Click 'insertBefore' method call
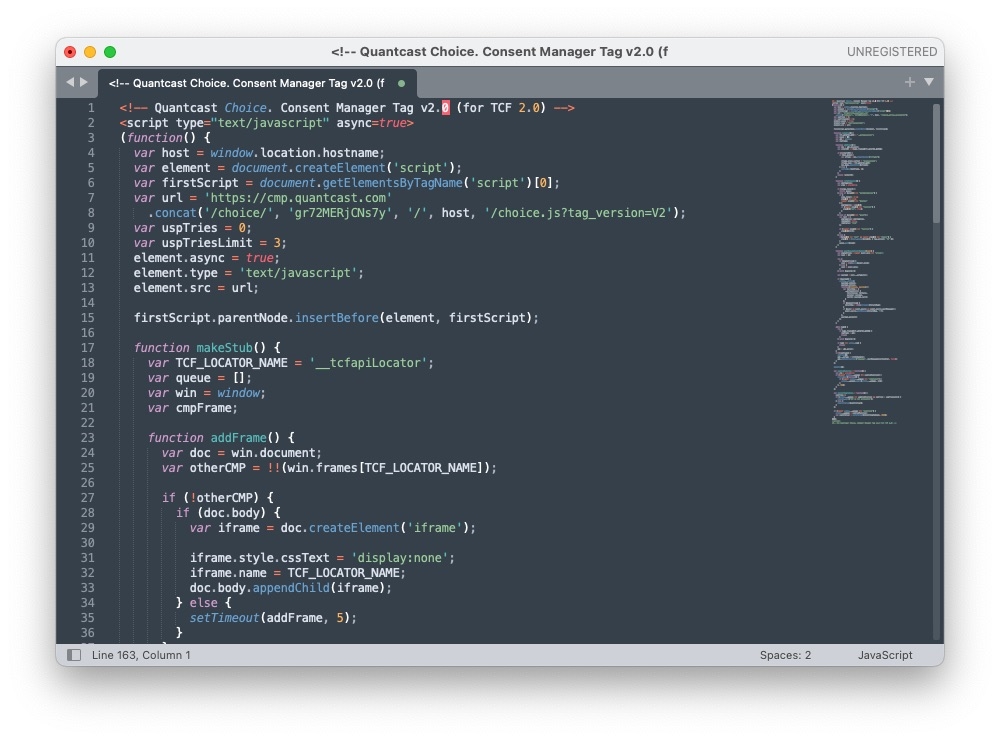Viewport: 1000px width, 740px height. click(337, 318)
